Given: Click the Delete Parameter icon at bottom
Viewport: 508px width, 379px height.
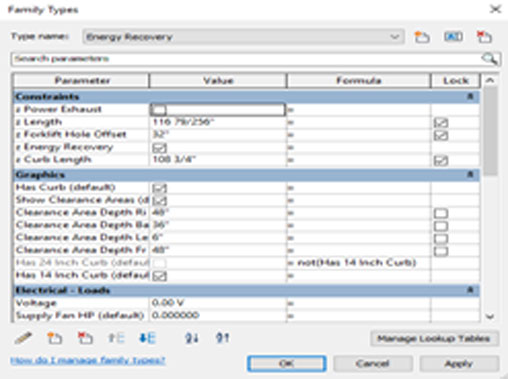Looking at the screenshot, I should 85,338.
